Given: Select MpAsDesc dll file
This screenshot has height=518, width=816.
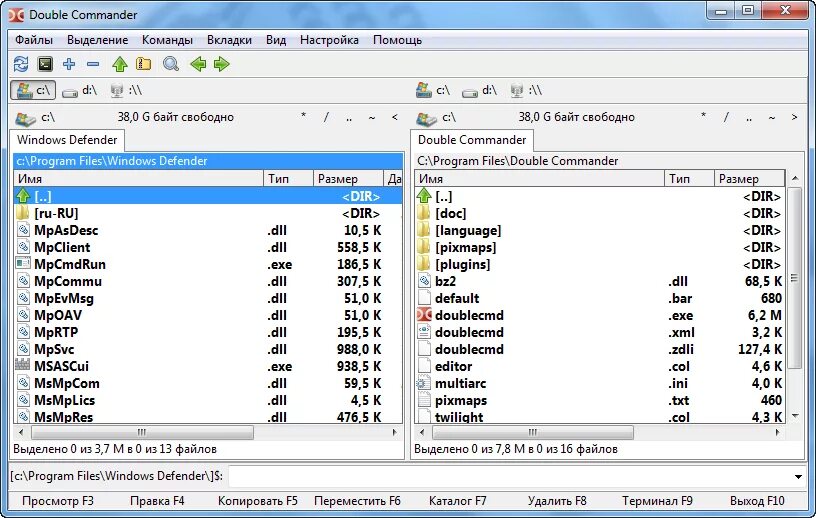Looking at the screenshot, I should [x=208, y=230].
